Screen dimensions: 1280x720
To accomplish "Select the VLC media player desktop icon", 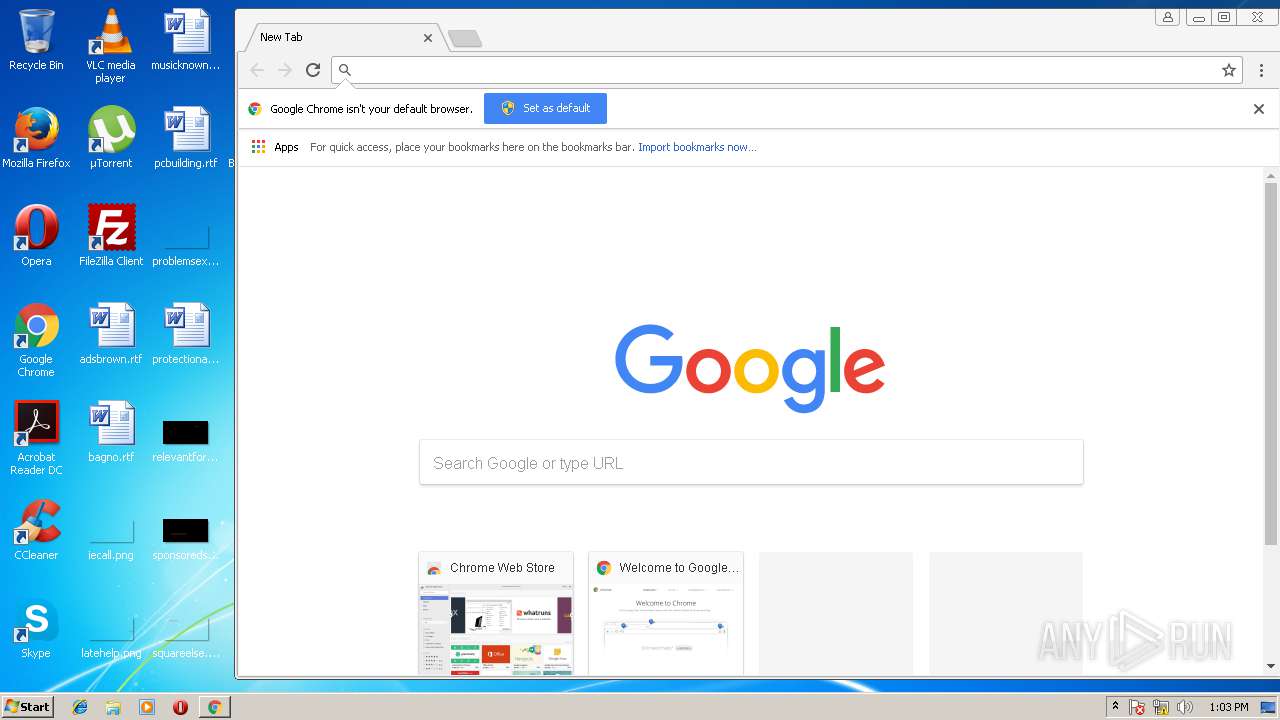I will point(111,46).
